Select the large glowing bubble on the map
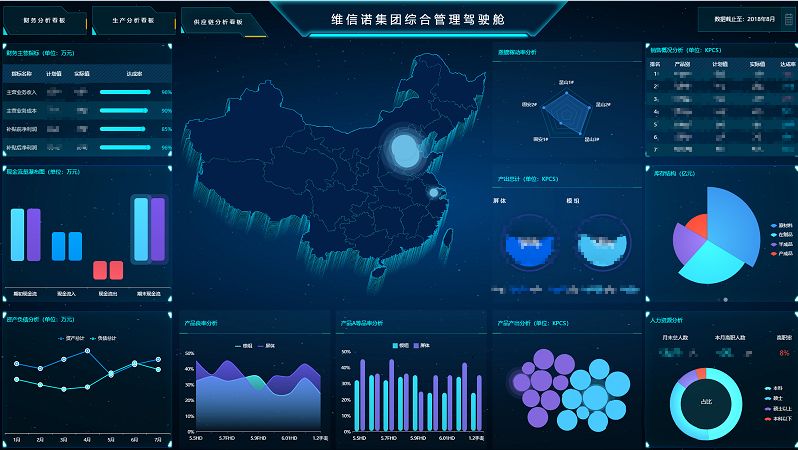798x450 pixels. [x=405, y=150]
